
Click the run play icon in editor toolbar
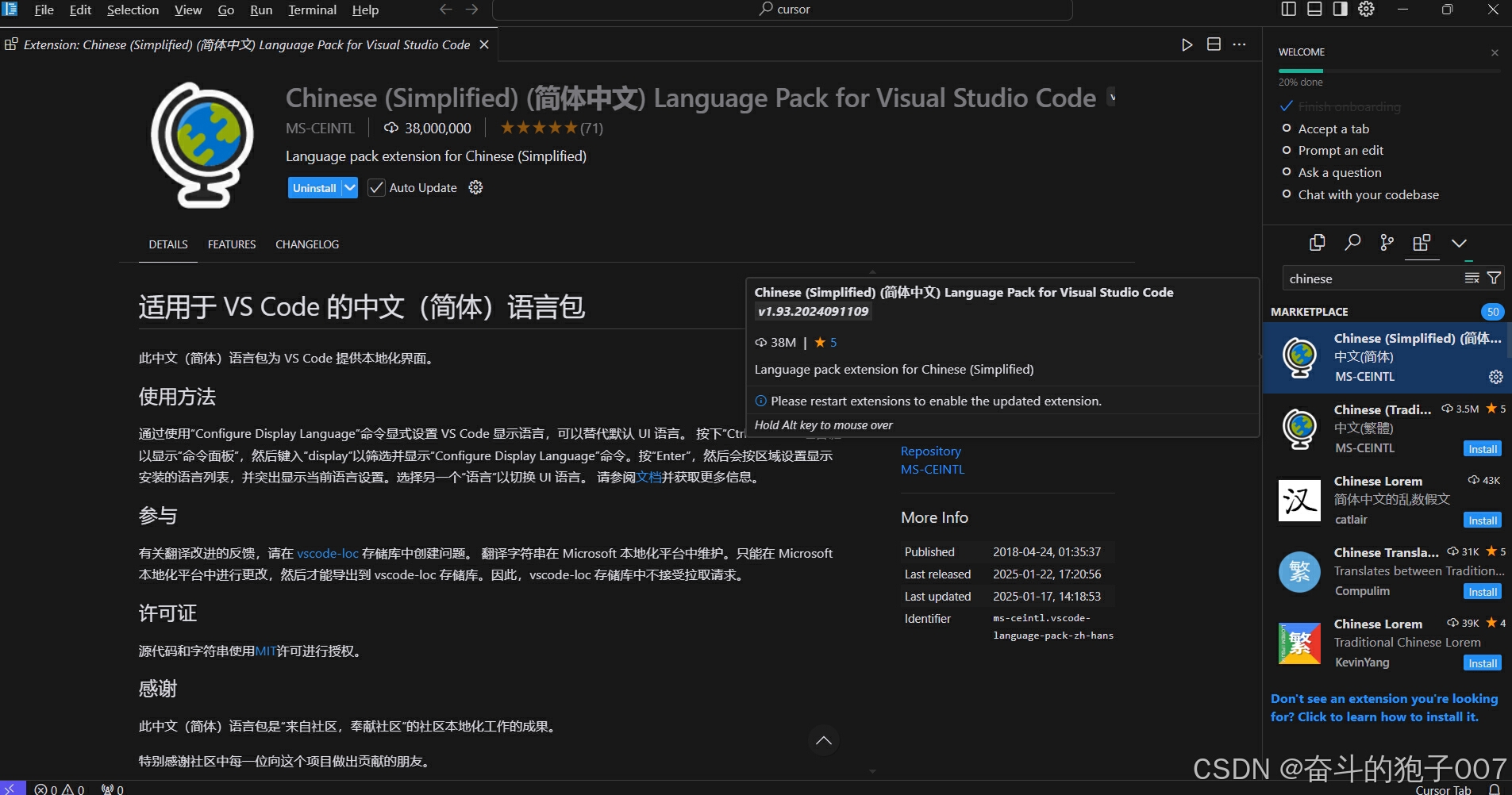(1187, 44)
